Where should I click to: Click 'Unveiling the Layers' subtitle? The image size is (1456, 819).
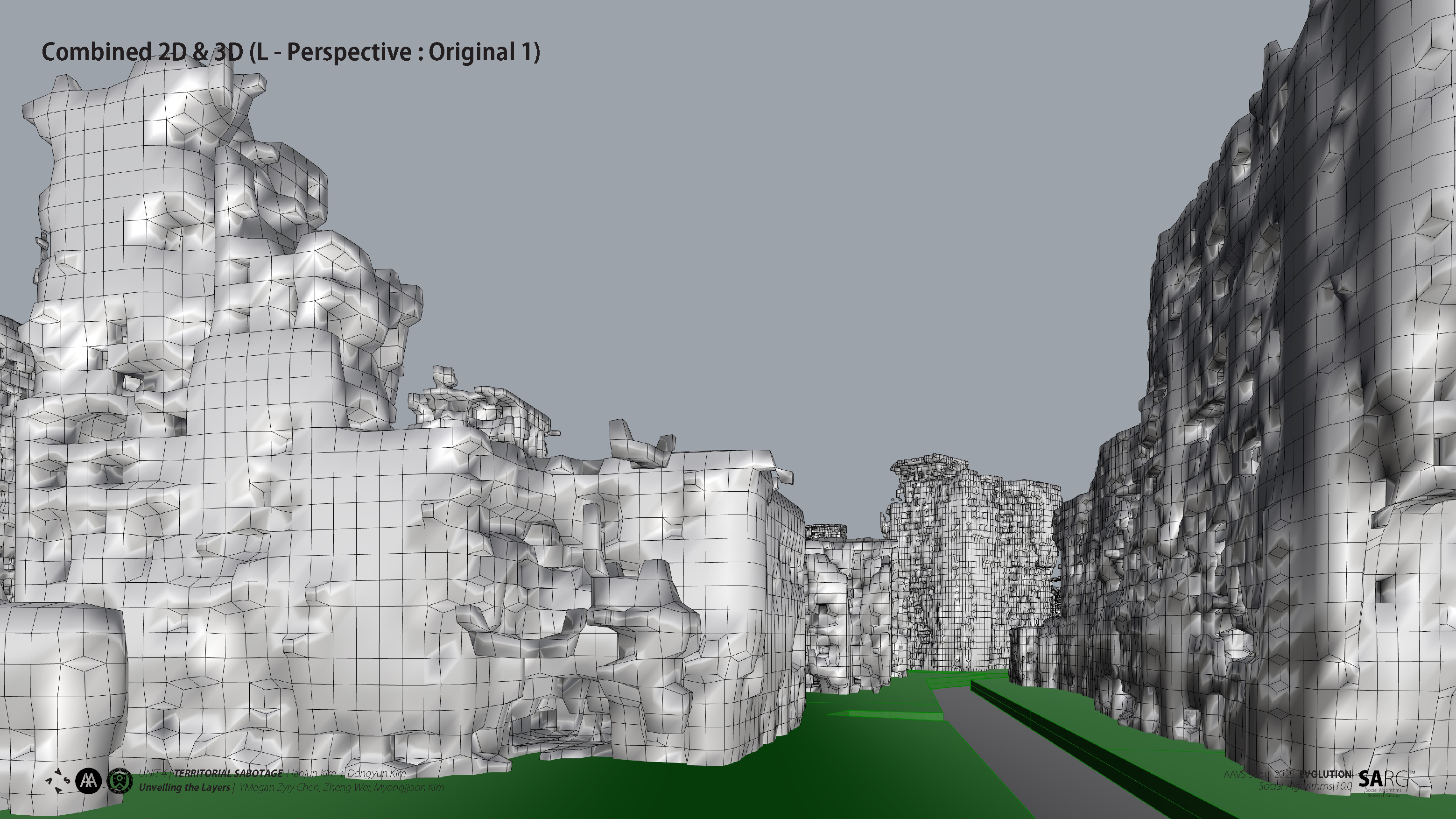[x=184, y=787]
